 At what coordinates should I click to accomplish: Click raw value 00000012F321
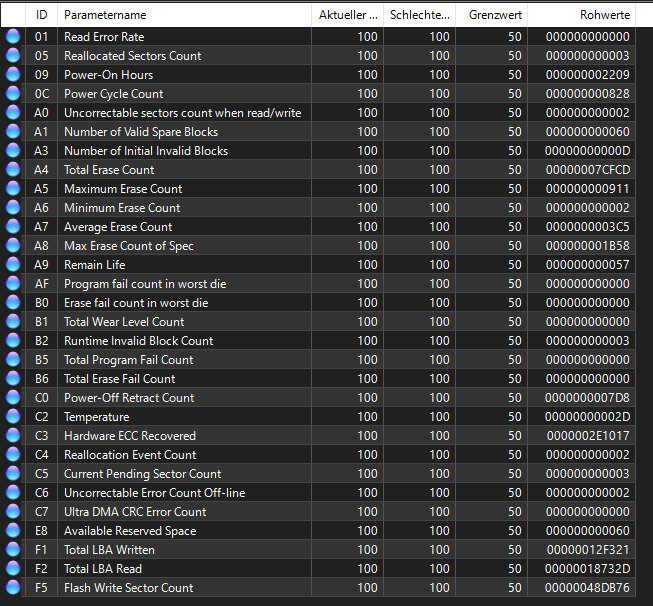click(588, 550)
